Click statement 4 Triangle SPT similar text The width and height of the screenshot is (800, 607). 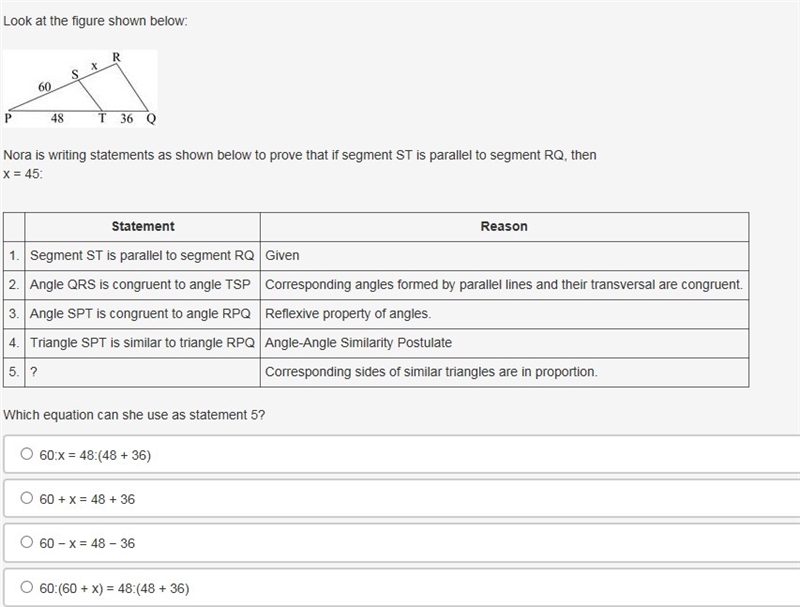click(142, 343)
